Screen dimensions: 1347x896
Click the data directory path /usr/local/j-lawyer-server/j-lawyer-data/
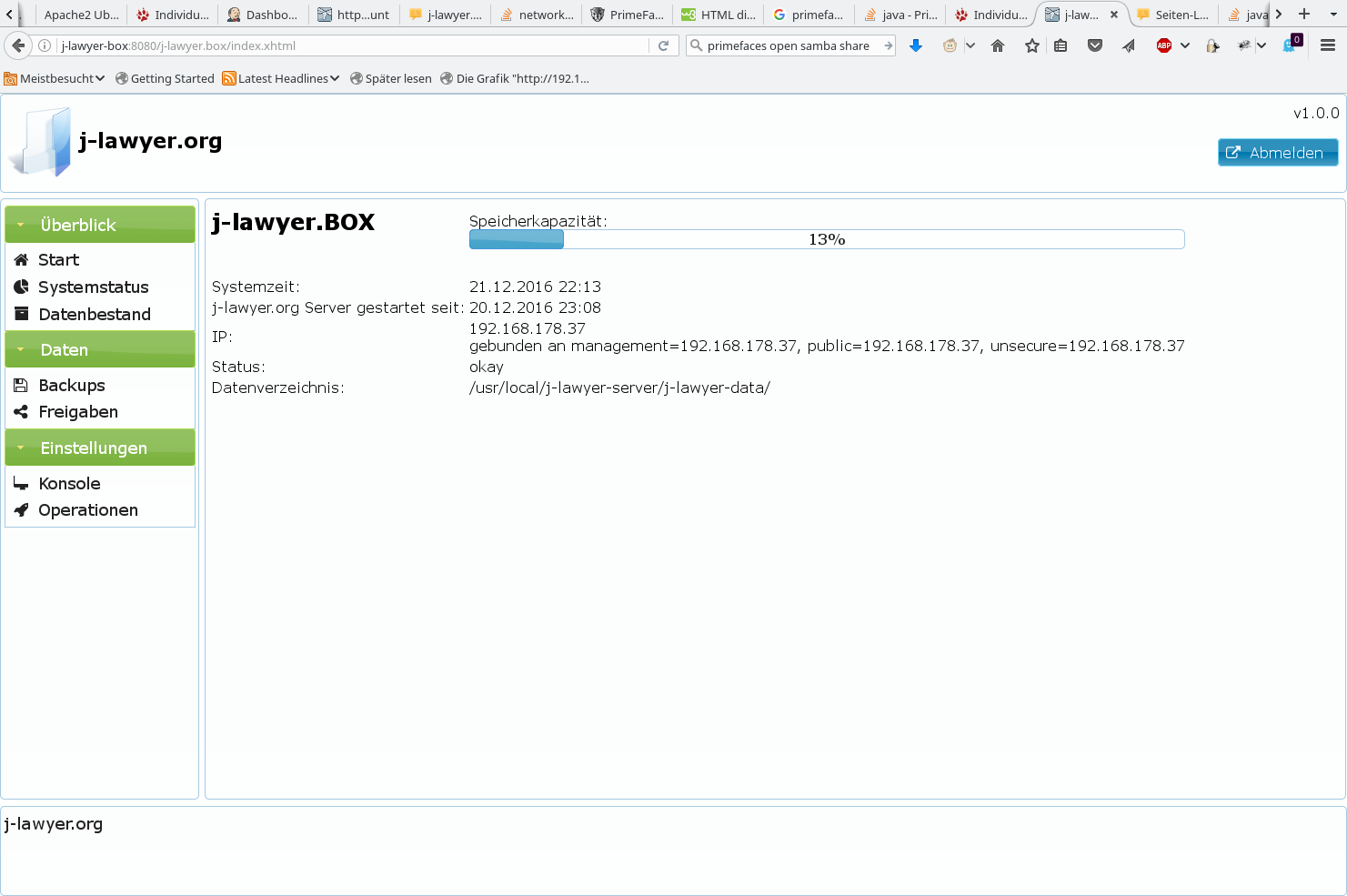click(619, 388)
